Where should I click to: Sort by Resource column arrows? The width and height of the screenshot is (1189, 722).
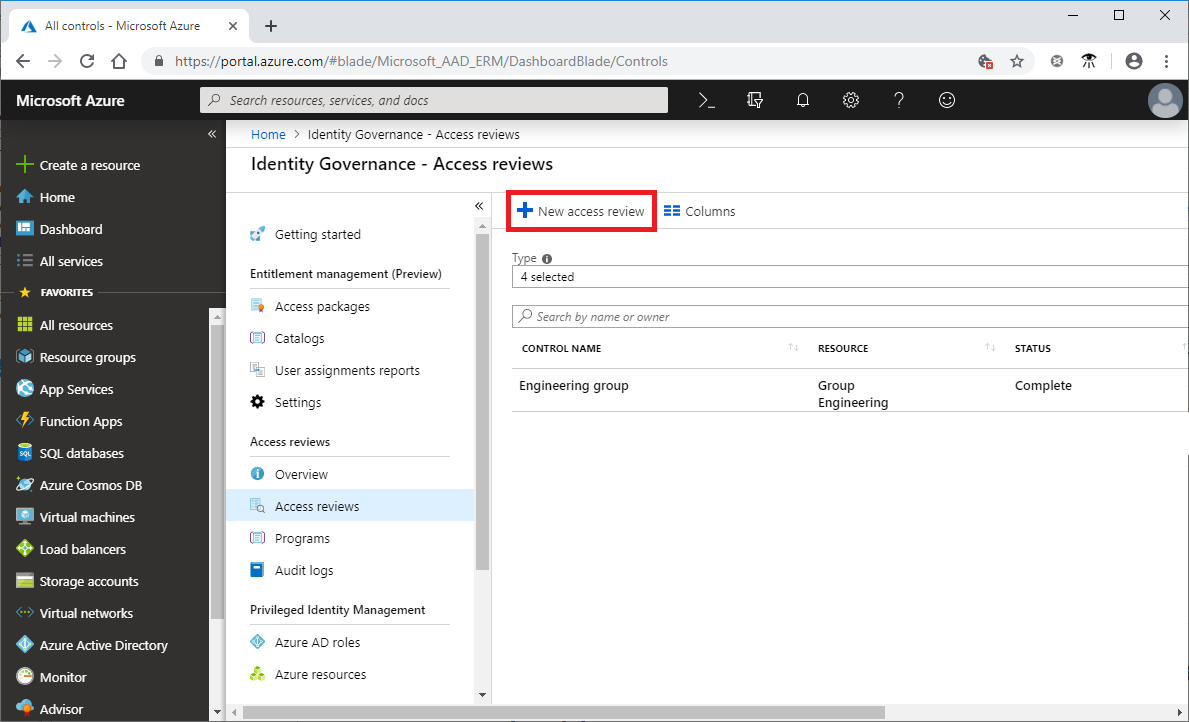[x=990, y=347]
